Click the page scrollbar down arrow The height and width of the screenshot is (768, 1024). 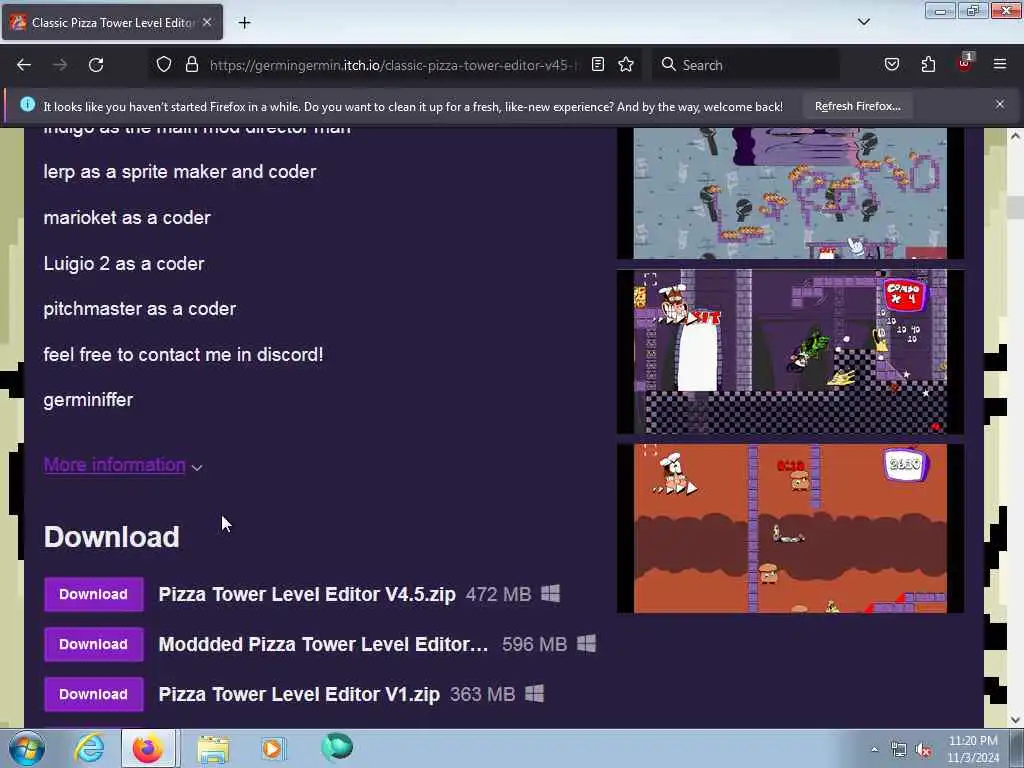pyautogui.click(x=1015, y=720)
